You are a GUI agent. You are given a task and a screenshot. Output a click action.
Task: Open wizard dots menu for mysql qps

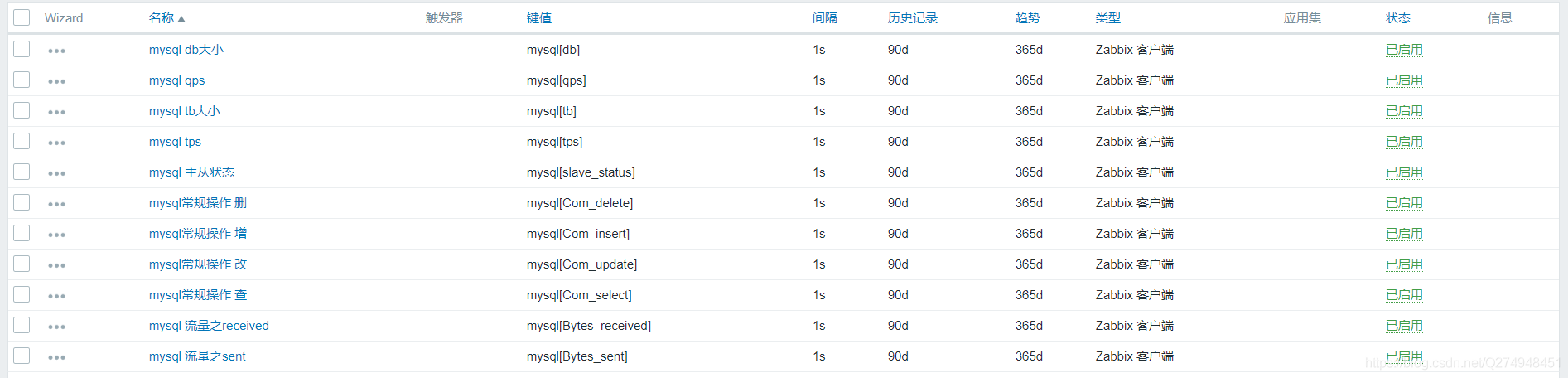pyautogui.click(x=56, y=81)
